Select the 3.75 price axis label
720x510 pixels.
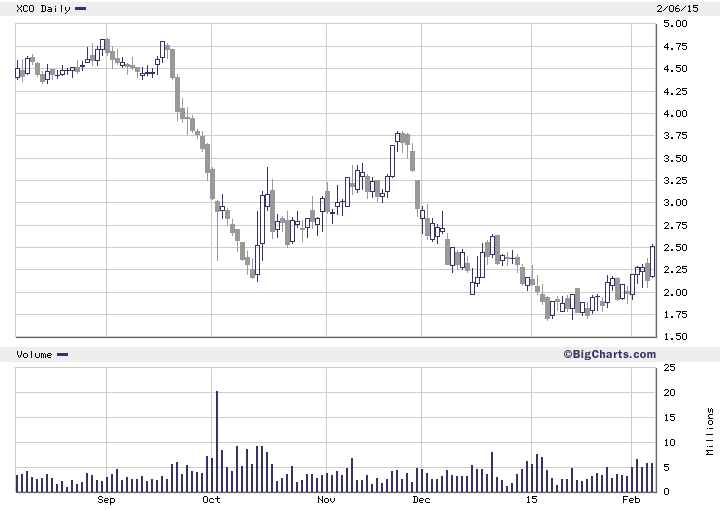pyautogui.click(x=675, y=136)
